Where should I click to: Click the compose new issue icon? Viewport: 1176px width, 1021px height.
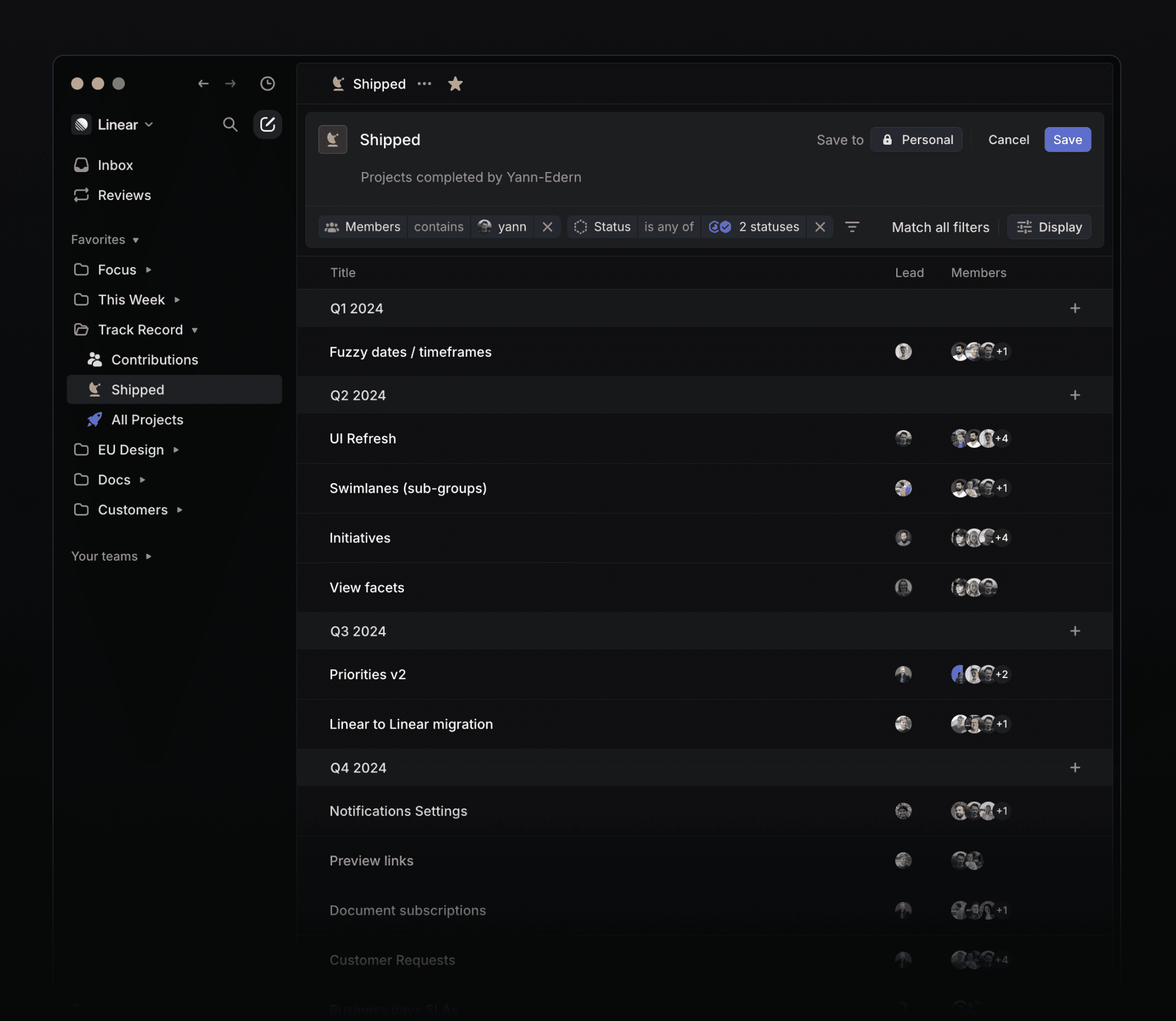tap(267, 124)
